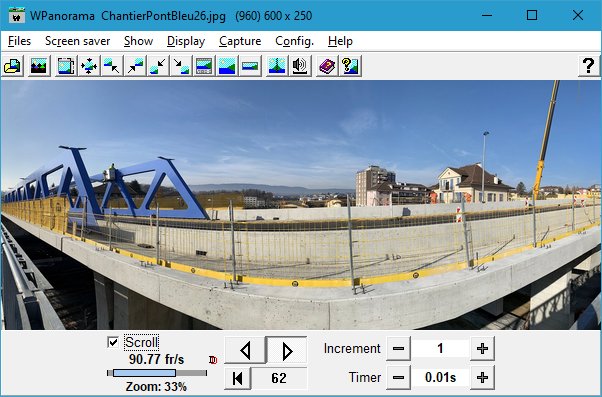This screenshot has width=602, height=397.
Task: Maximize the WPanorama window
Action: tap(532, 15)
